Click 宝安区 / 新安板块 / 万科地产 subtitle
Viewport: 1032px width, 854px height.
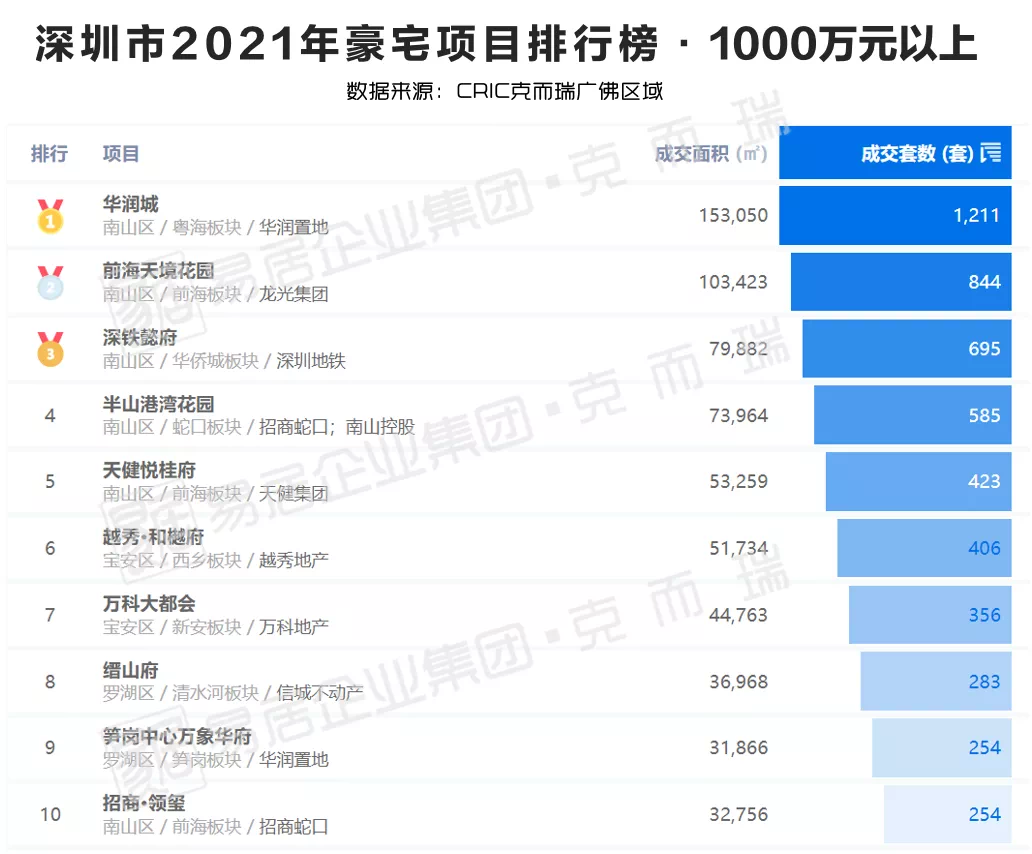(x=215, y=627)
